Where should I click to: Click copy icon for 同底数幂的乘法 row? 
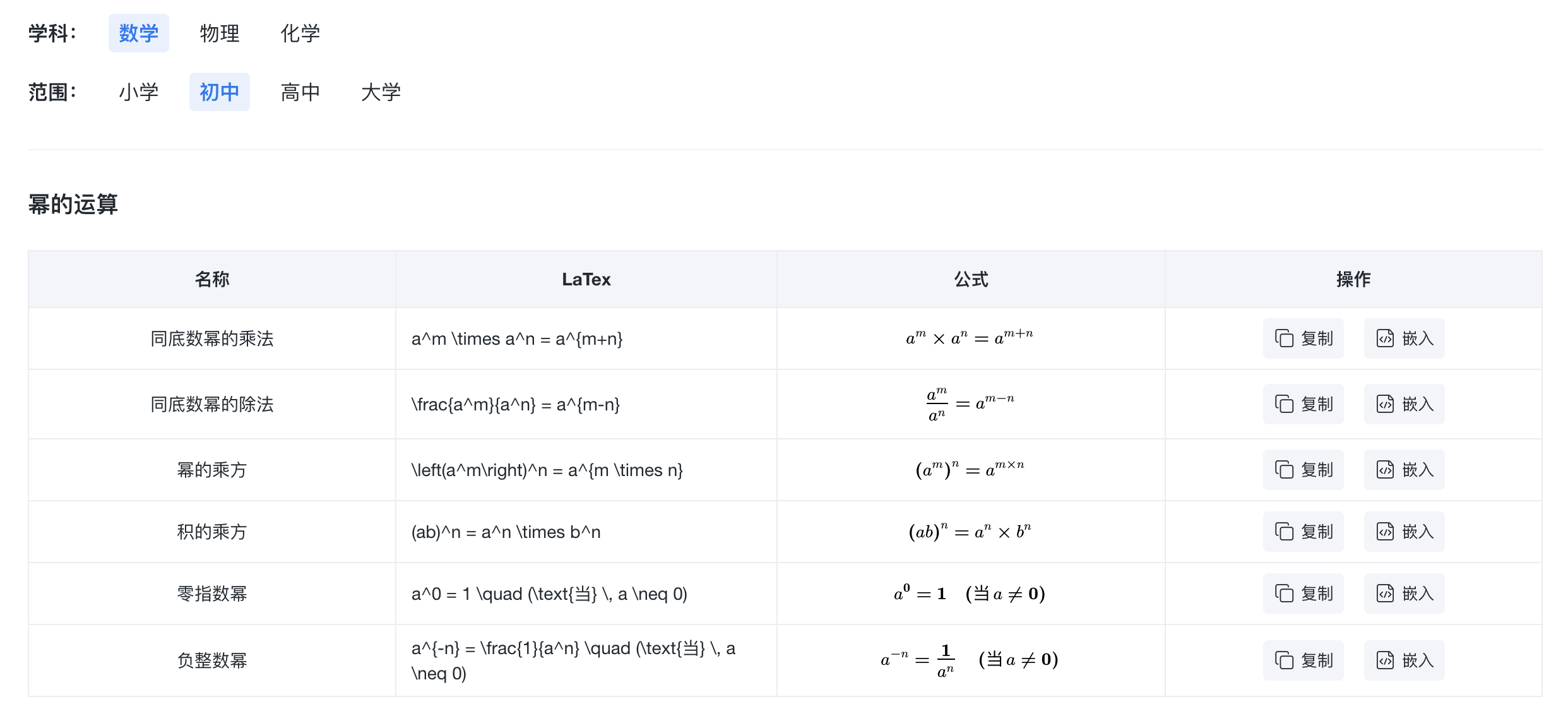1284,338
